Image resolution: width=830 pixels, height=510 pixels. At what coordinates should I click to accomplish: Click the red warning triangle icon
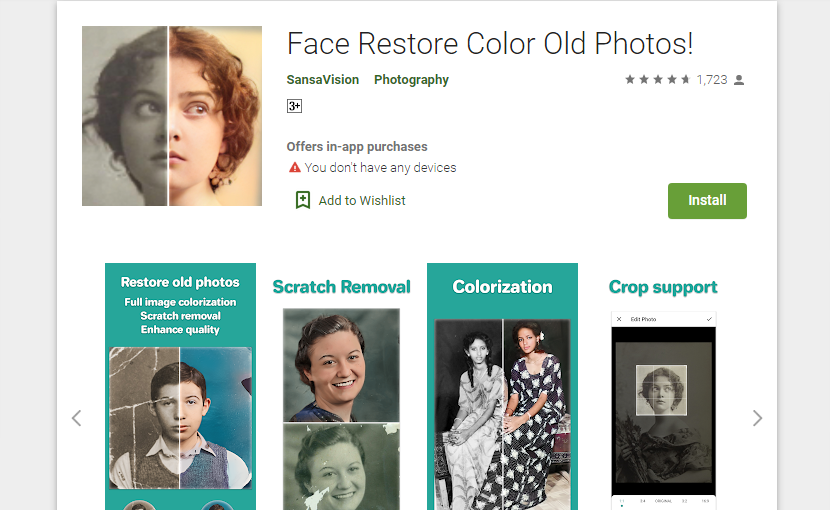pos(294,167)
